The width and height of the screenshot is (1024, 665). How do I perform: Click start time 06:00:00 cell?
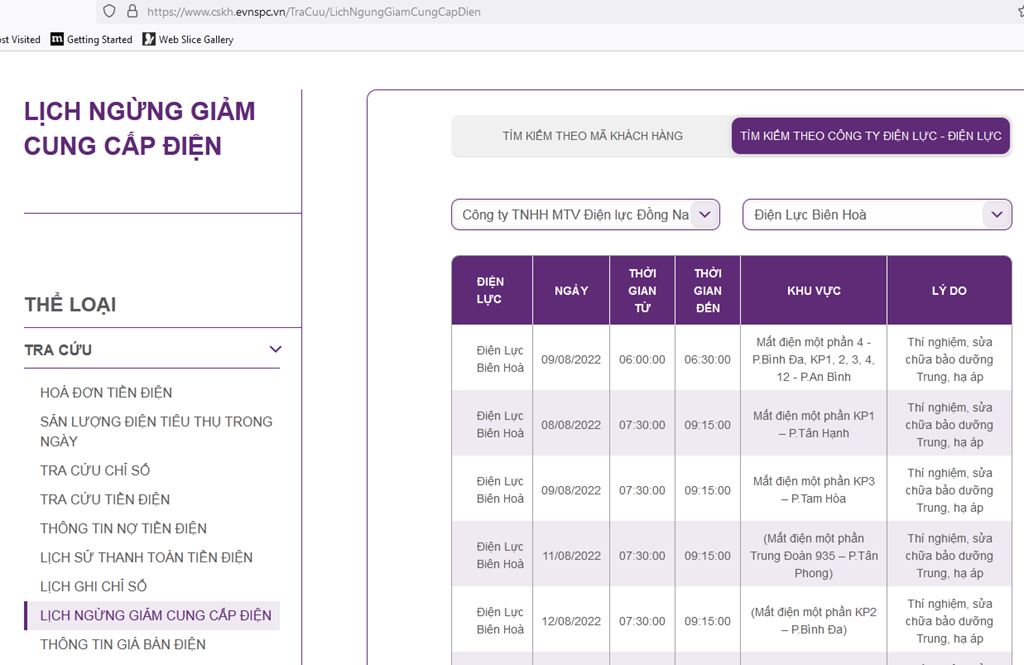coord(642,359)
